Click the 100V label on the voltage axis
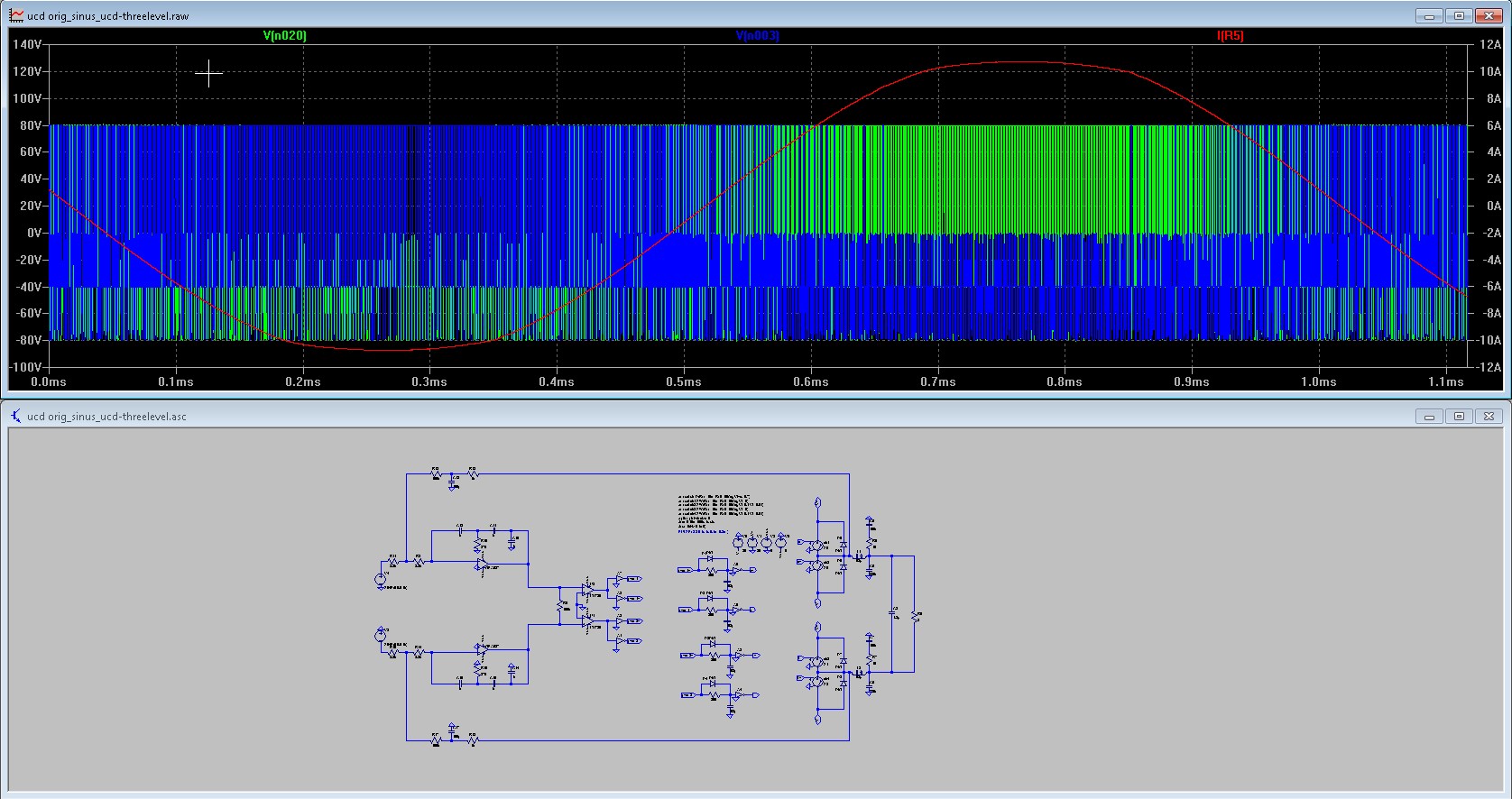 click(27, 98)
